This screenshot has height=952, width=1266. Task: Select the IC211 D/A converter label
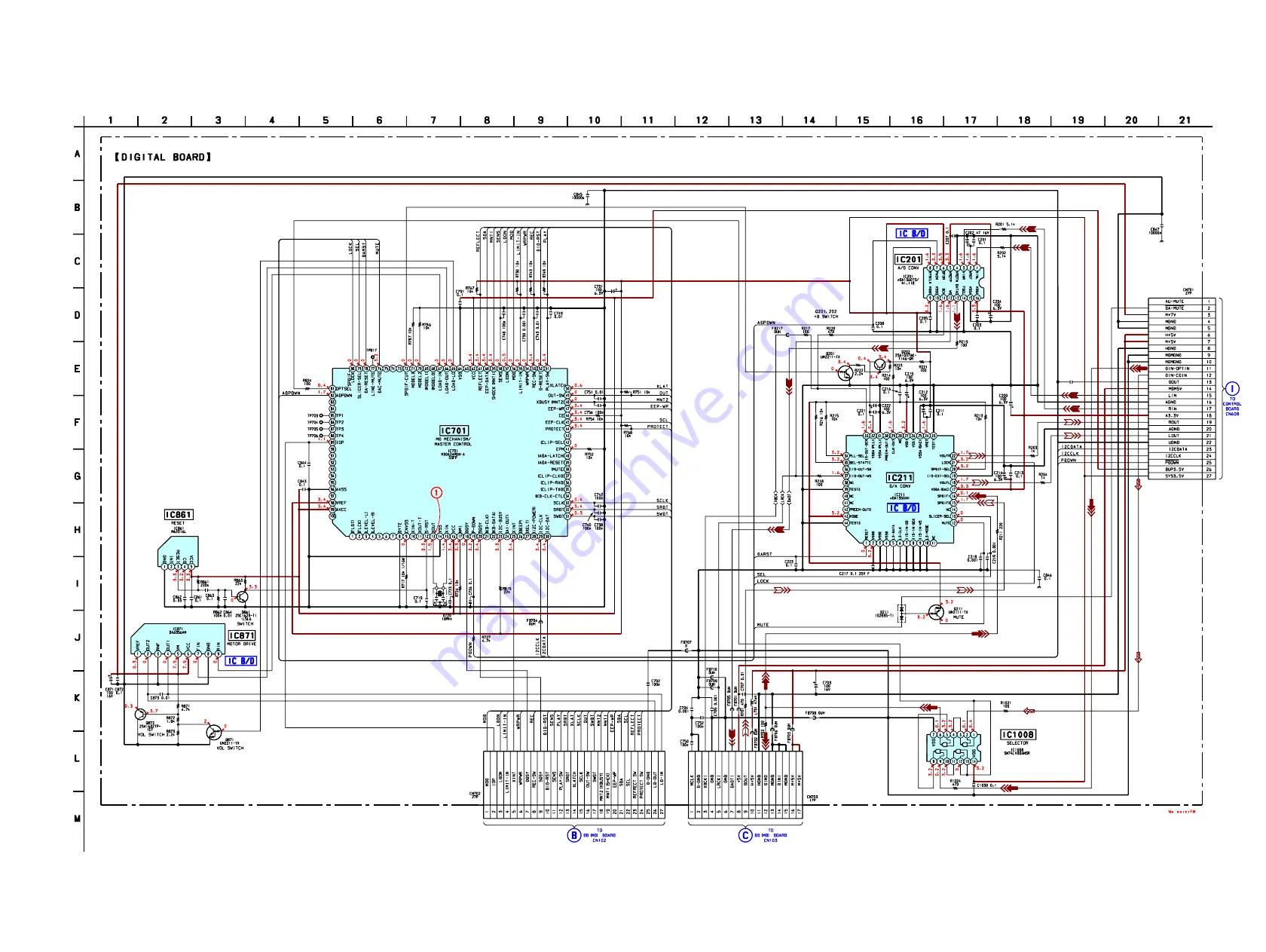(x=900, y=478)
